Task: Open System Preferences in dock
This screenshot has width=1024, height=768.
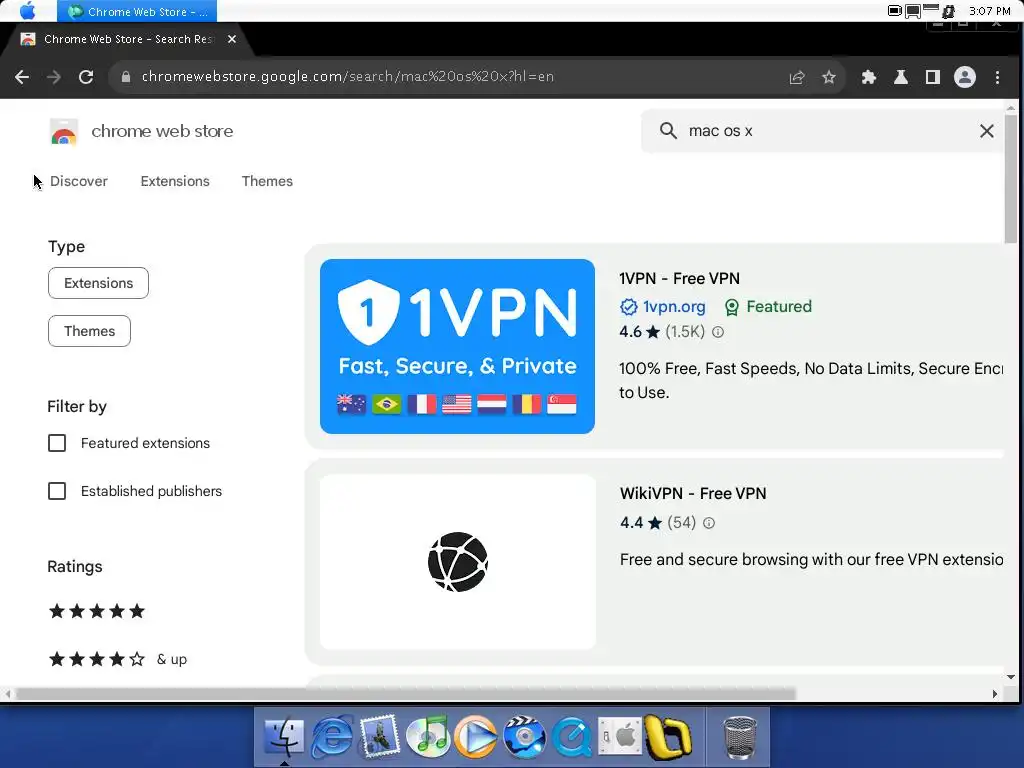Action: (x=619, y=737)
